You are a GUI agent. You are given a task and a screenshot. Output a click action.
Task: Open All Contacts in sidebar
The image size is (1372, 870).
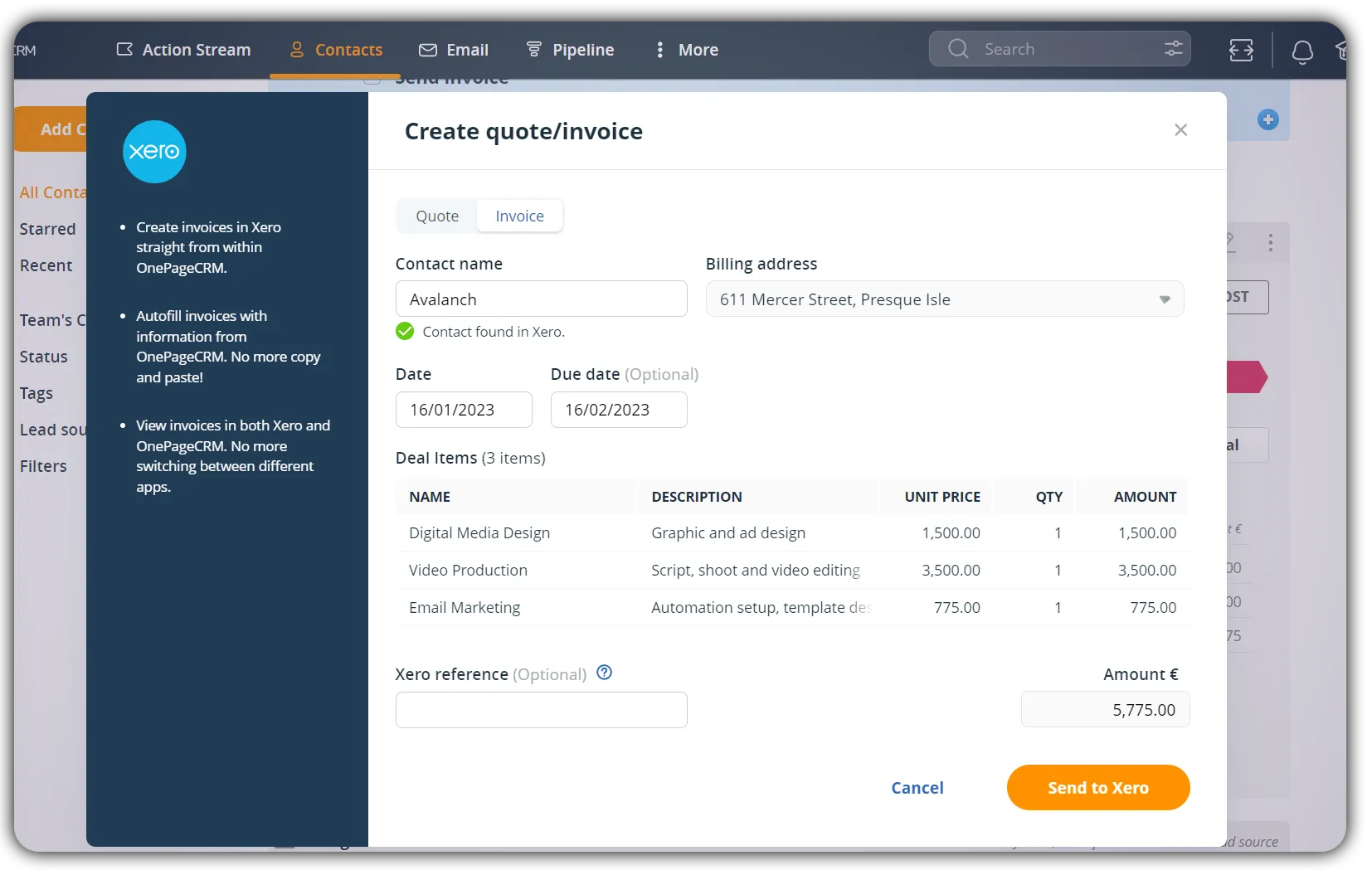[x=52, y=192]
